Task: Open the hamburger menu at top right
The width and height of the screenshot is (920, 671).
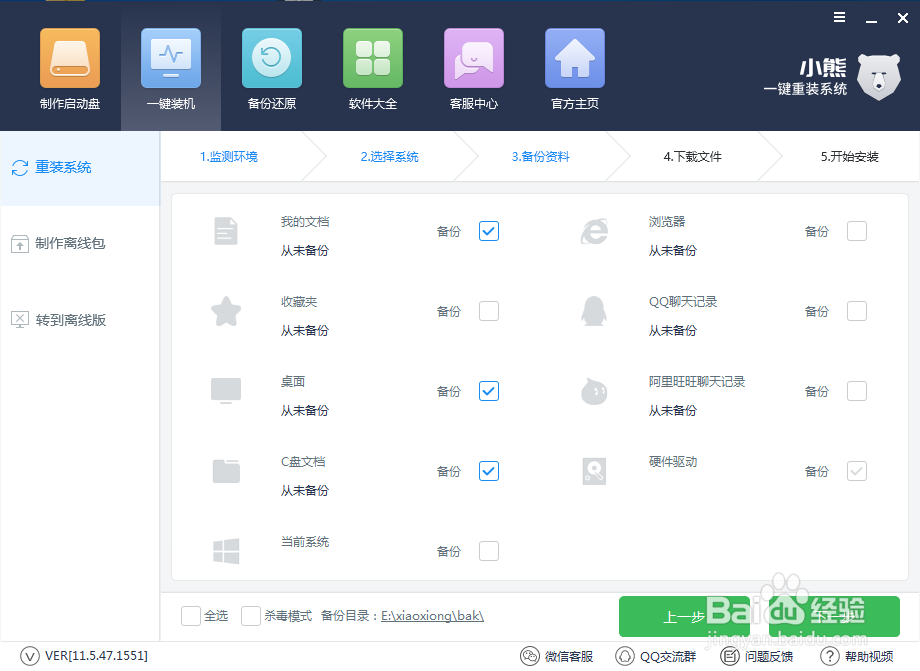Action: 838,16
